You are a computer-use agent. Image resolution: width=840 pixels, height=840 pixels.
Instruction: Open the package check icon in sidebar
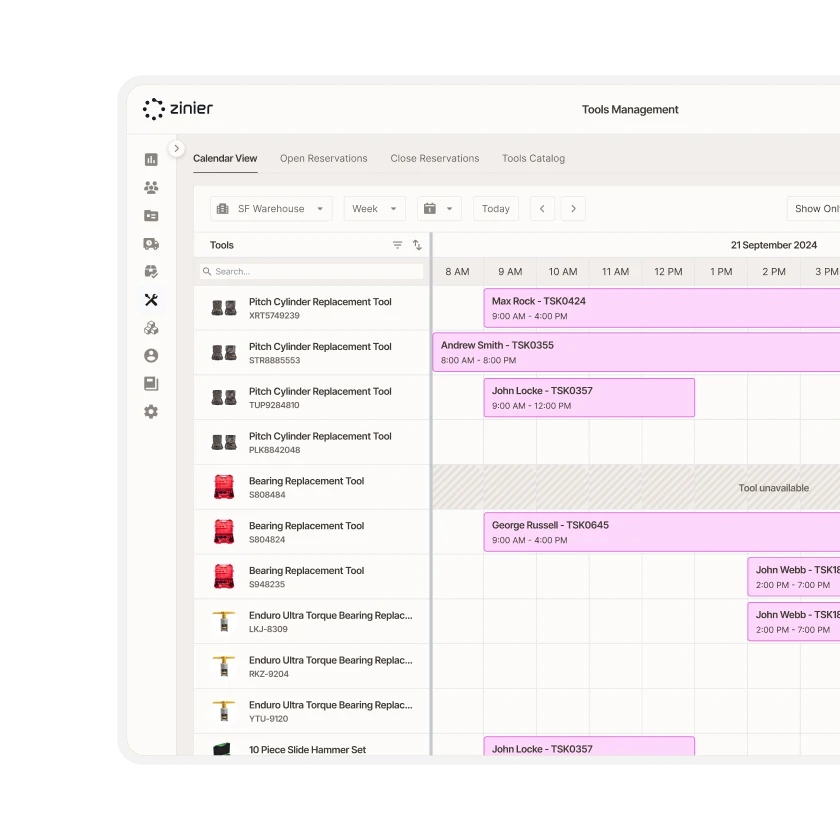click(x=151, y=272)
